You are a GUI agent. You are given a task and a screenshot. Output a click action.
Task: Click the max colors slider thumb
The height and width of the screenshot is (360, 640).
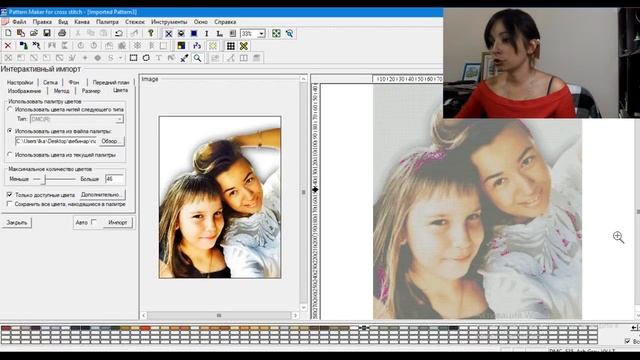tap(44, 179)
